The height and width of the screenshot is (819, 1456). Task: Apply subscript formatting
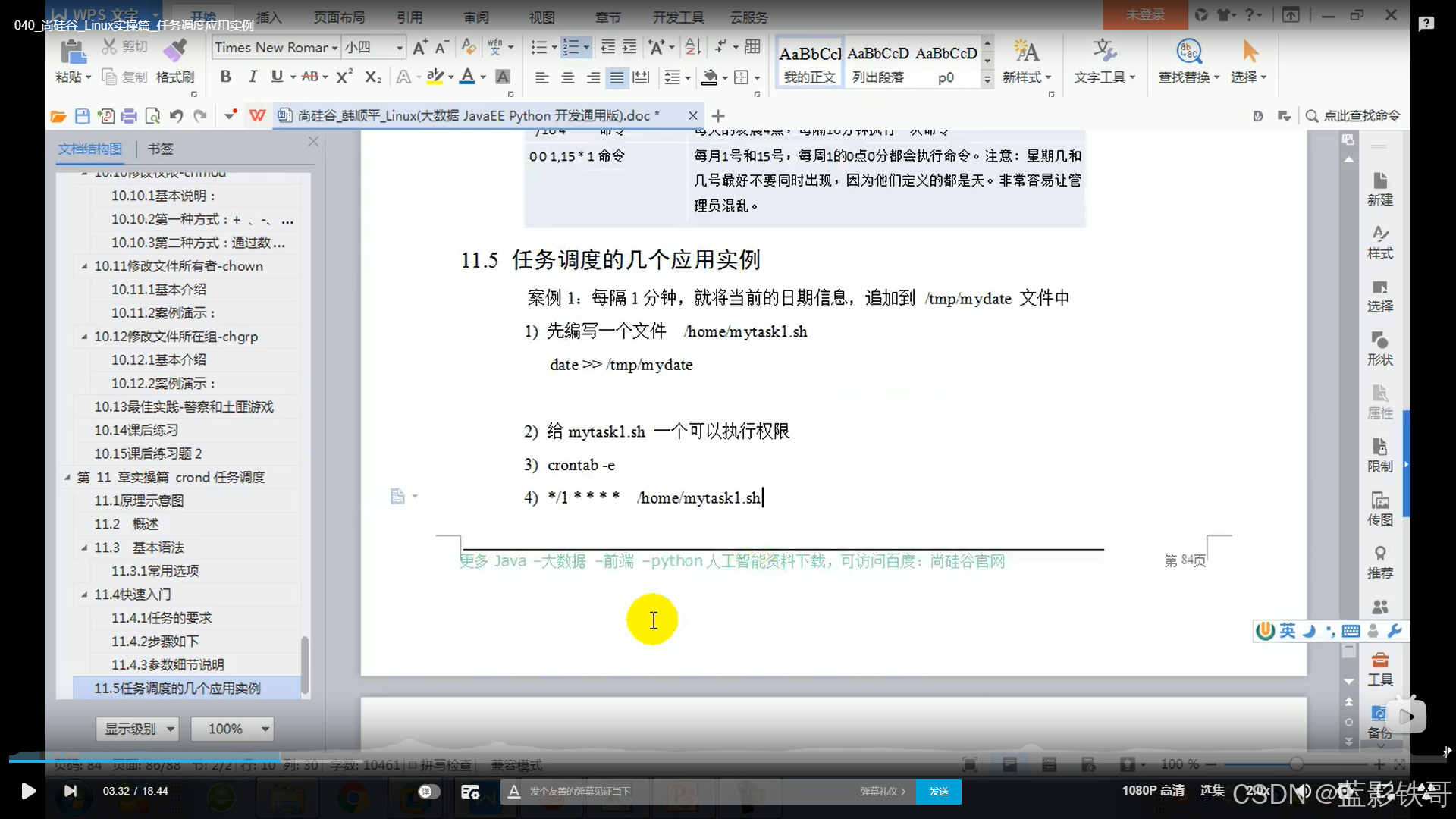point(373,77)
